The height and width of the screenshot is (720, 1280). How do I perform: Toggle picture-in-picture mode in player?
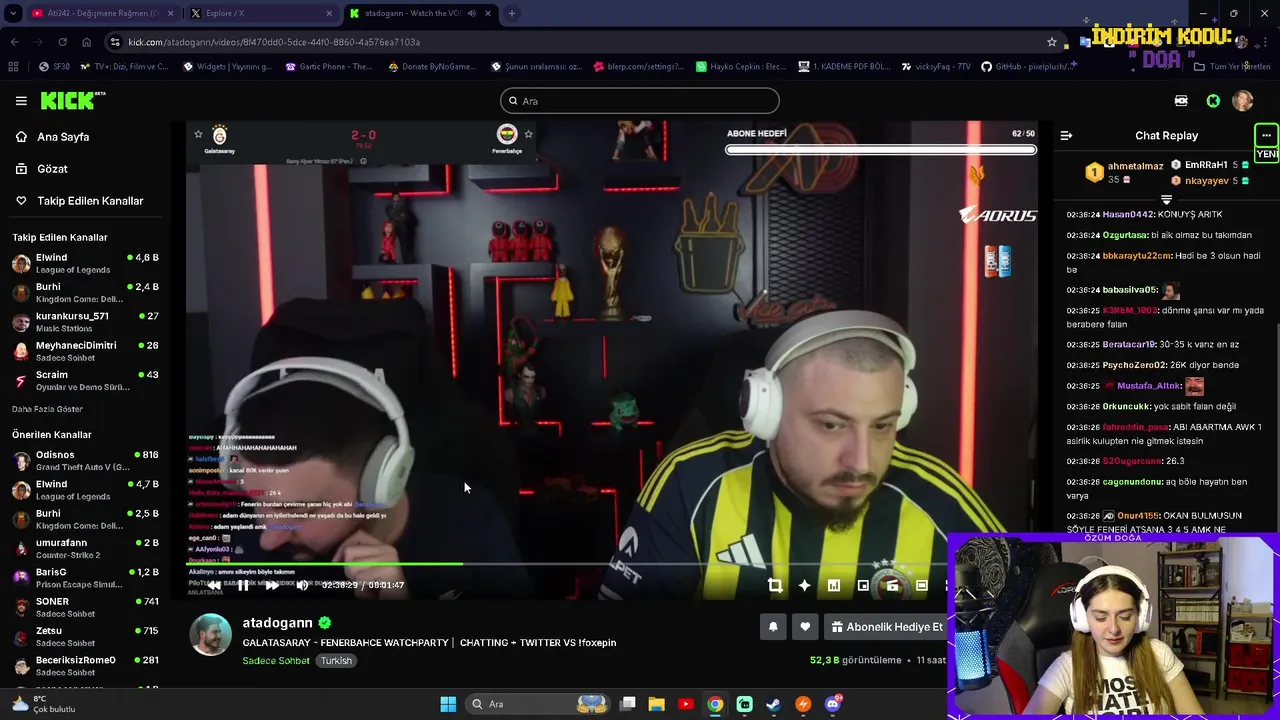click(x=863, y=586)
